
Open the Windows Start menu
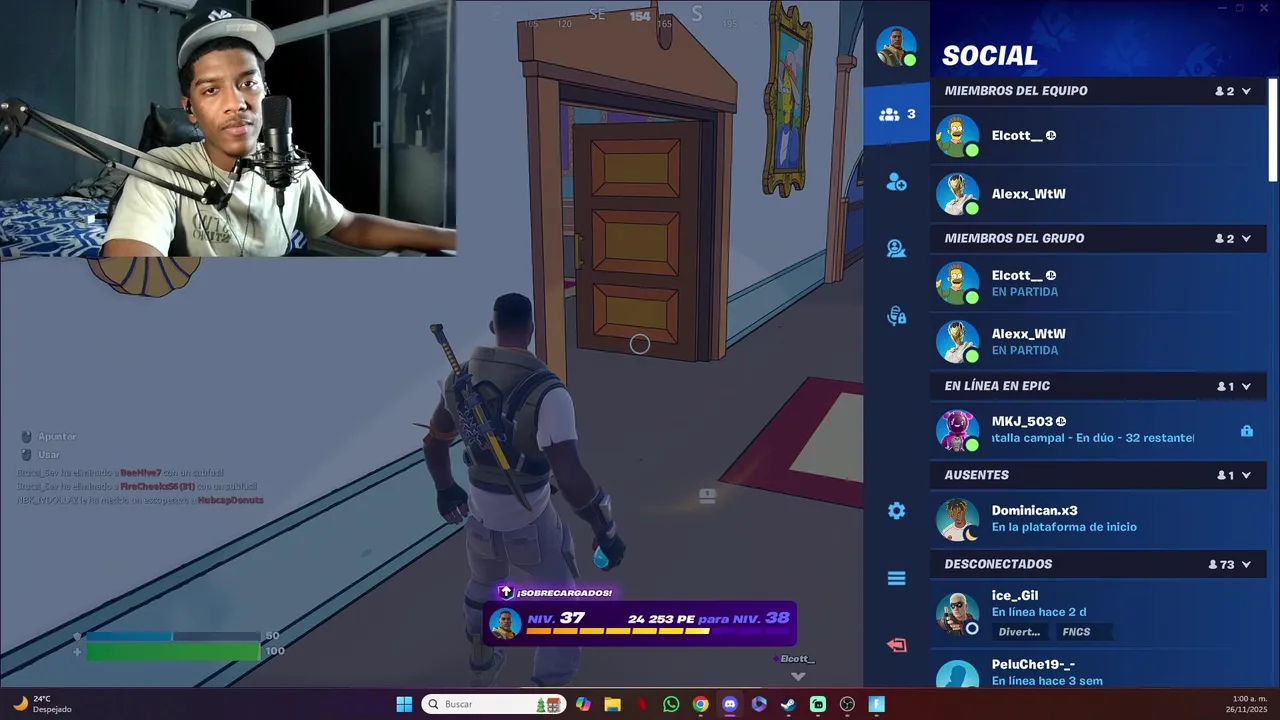click(404, 705)
